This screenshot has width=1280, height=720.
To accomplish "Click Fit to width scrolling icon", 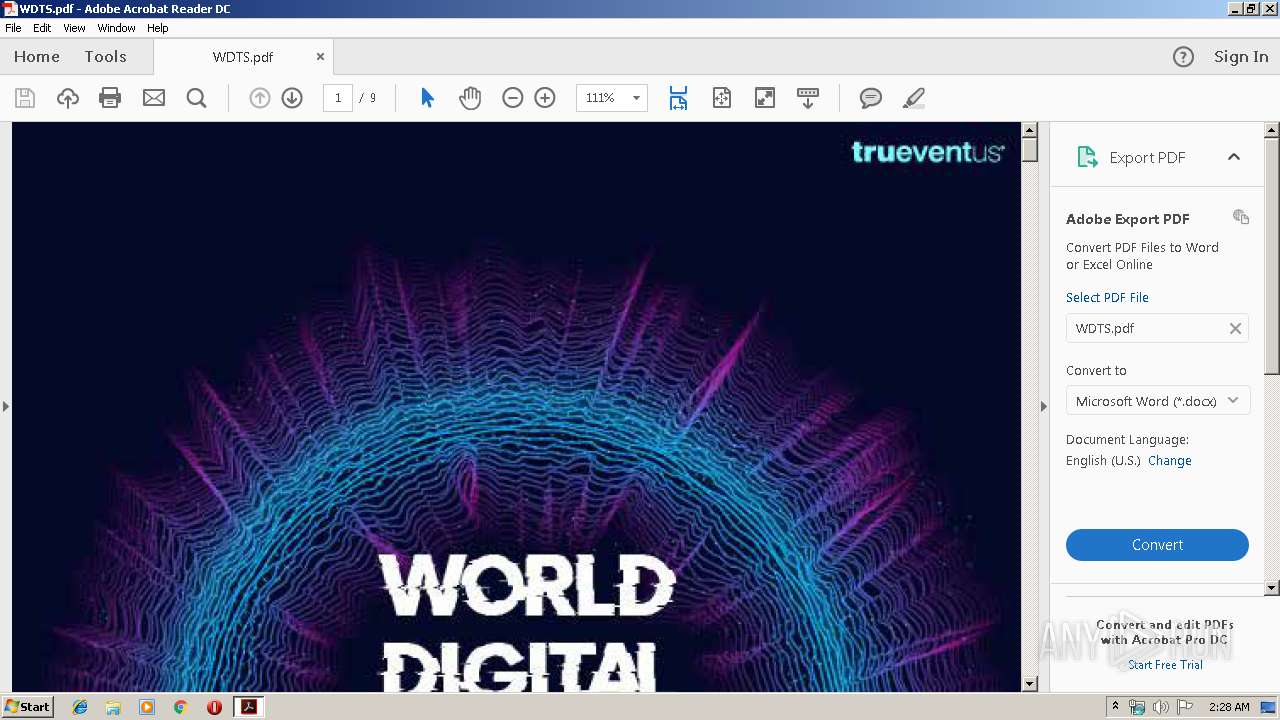I will point(678,98).
